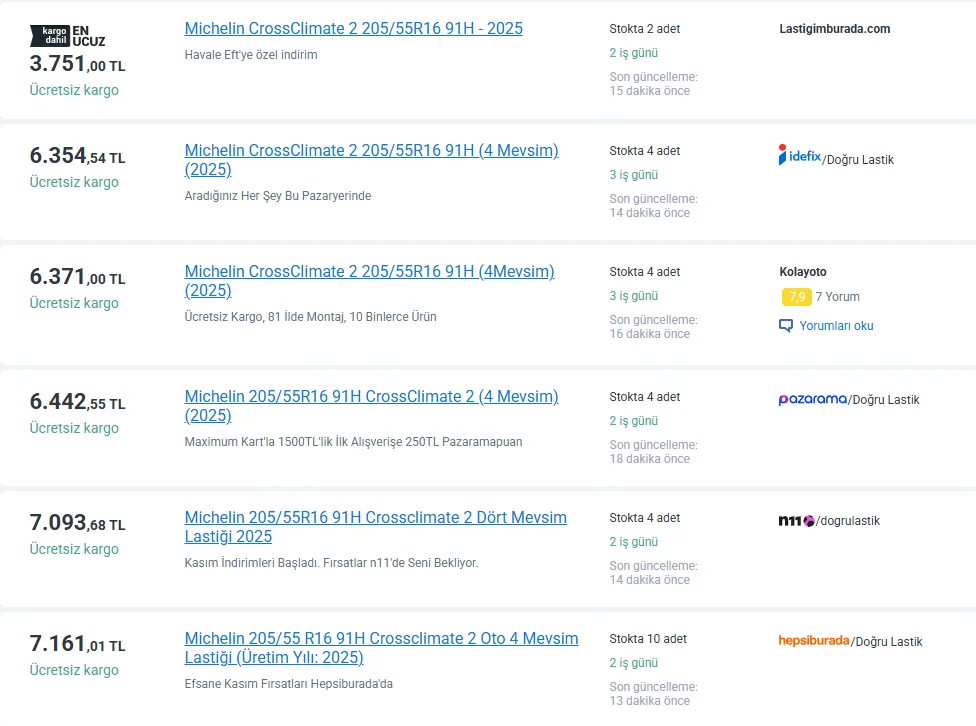Screen dimensions: 976x726
Task: Click 'Efsane Kasım Fırsatları Hepsiburada'da' text
Action: click(x=288, y=684)
